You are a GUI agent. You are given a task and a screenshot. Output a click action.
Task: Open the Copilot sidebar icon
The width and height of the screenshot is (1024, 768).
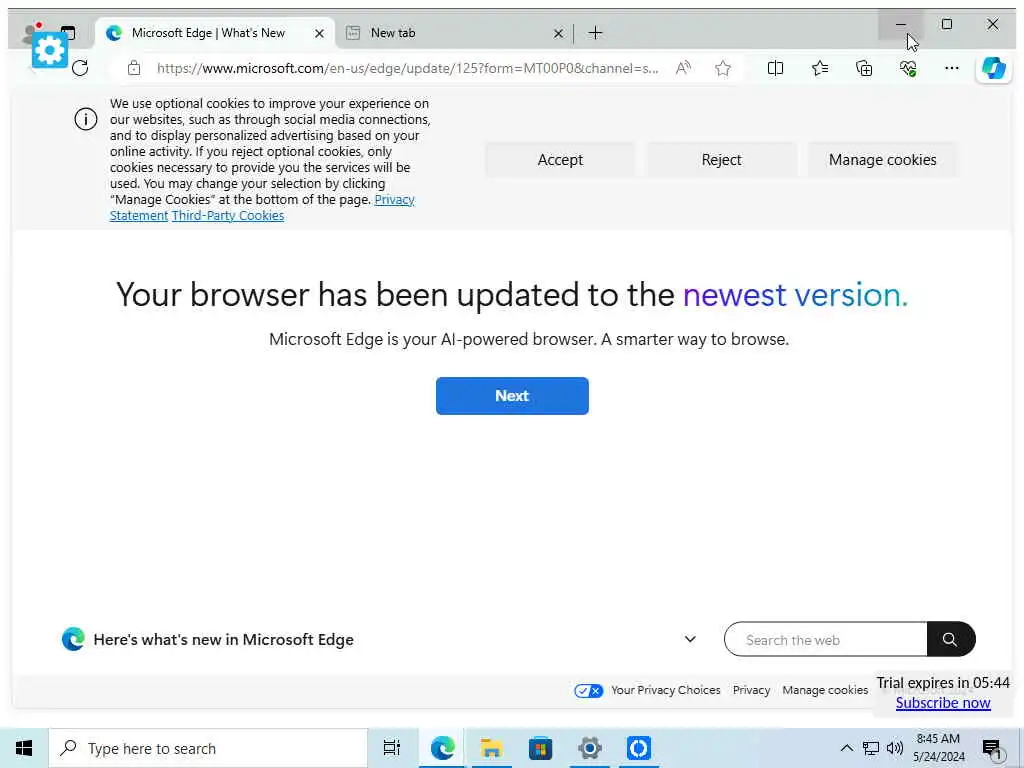[993, 68]
